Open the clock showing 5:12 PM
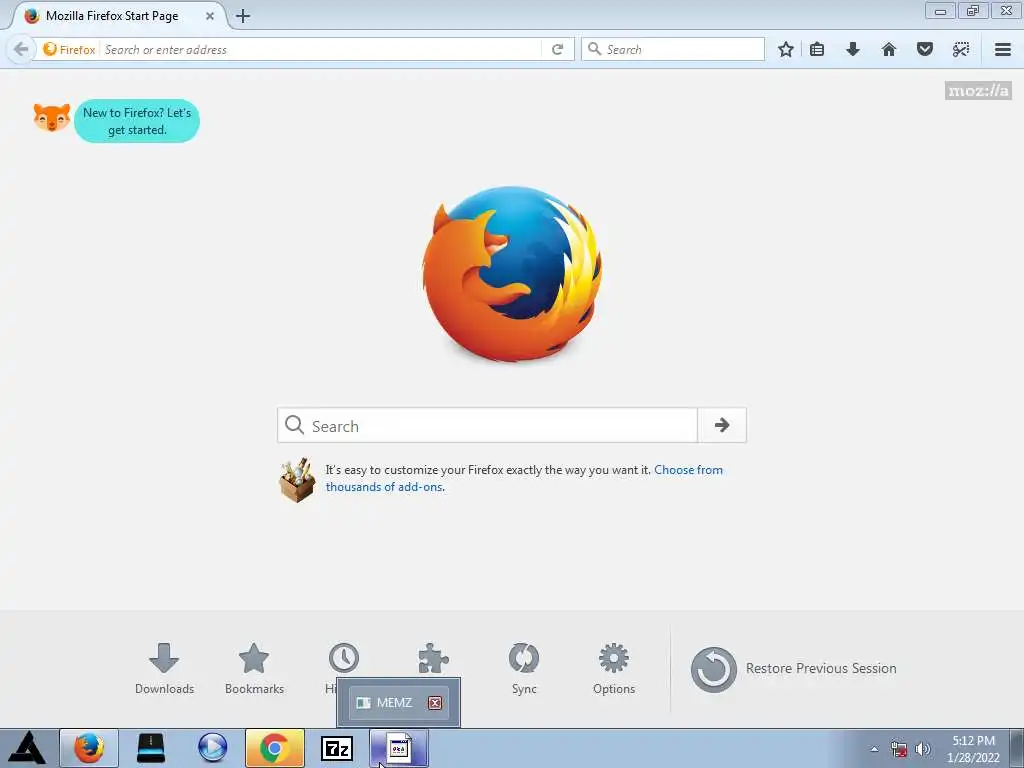The width and height of the screenshot is (1024, 768). tap(973, 749)
